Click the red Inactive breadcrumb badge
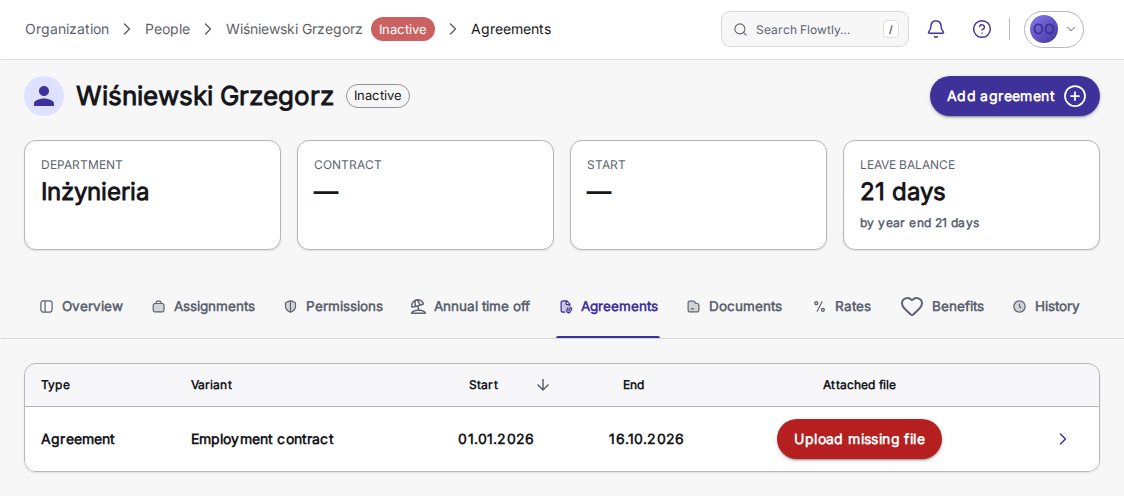 coord(403,29)
